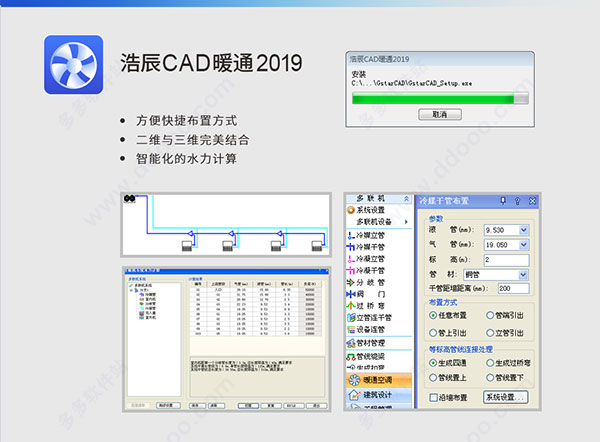
Task: Click 取消 to cancel the installation
Action: click(x=440, y=114)
